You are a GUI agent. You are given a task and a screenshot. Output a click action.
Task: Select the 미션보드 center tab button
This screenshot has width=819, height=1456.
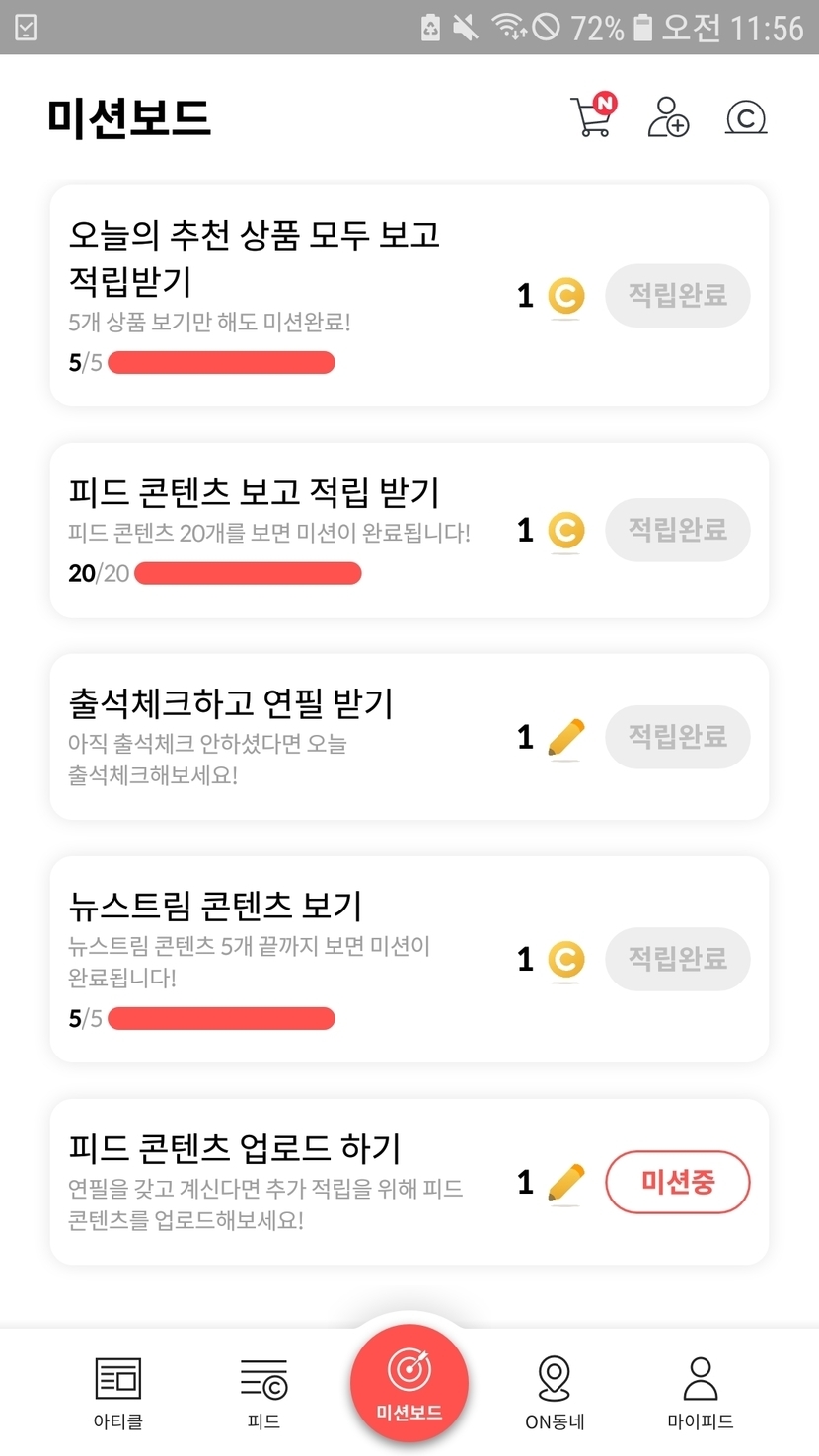[x=409, y=1383]
